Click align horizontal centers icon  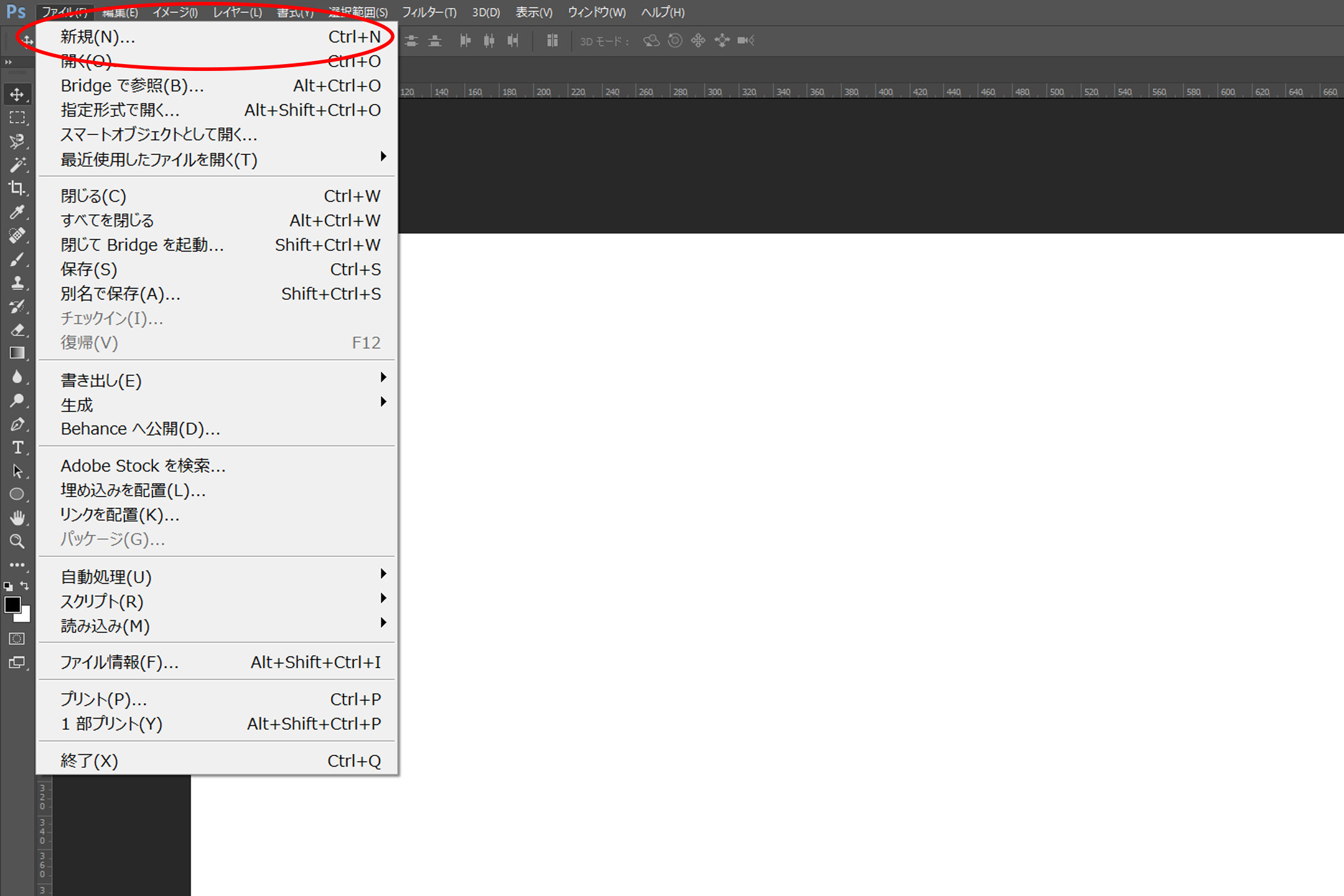489,41
